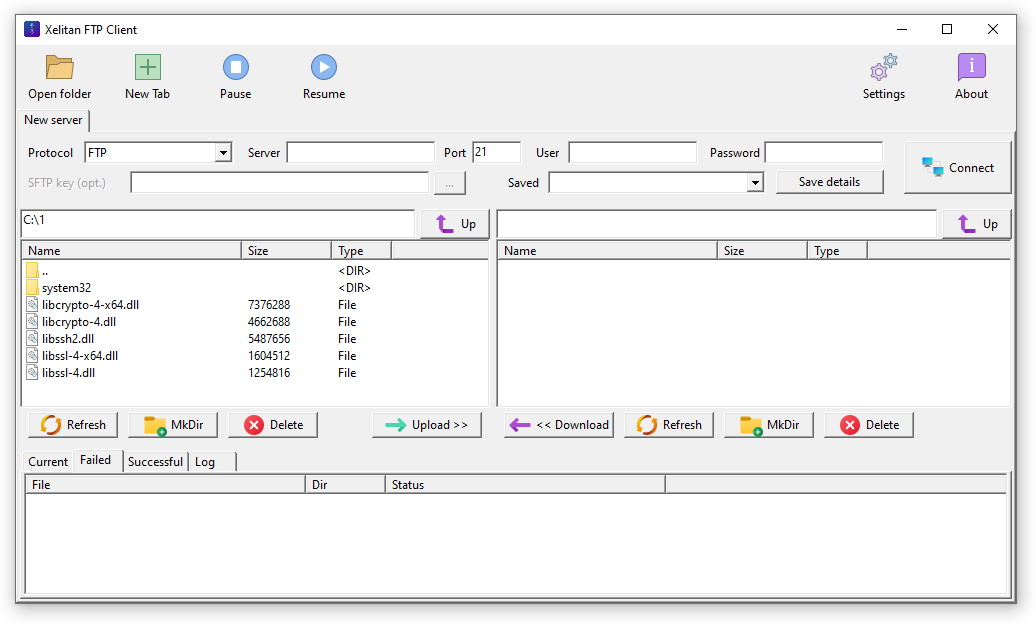Click the libssl-4-x64.dll file icon
Screen dimensions: 1036x624
point(32,356)
